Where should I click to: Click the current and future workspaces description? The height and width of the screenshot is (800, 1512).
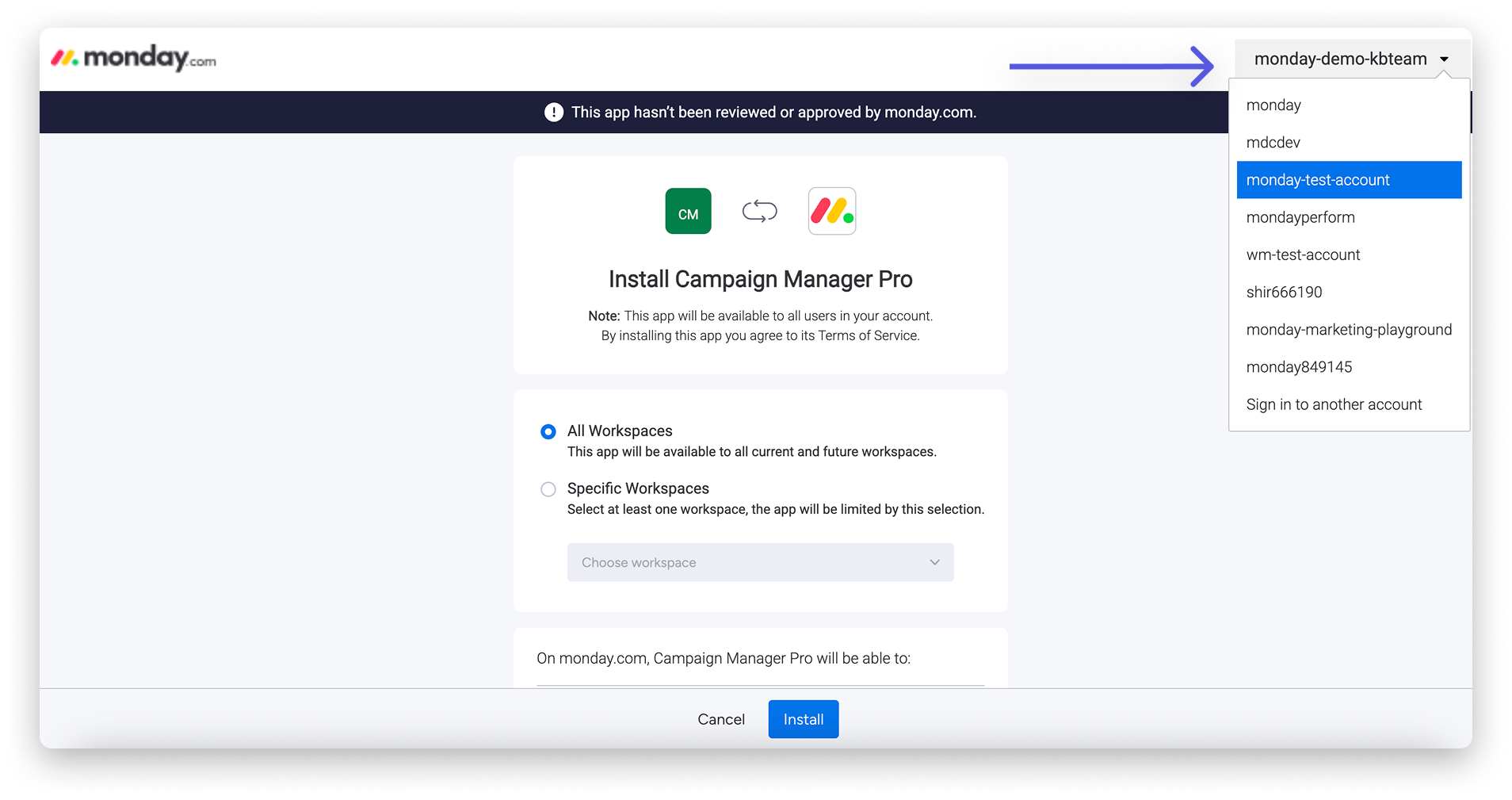tap(752, 451)
